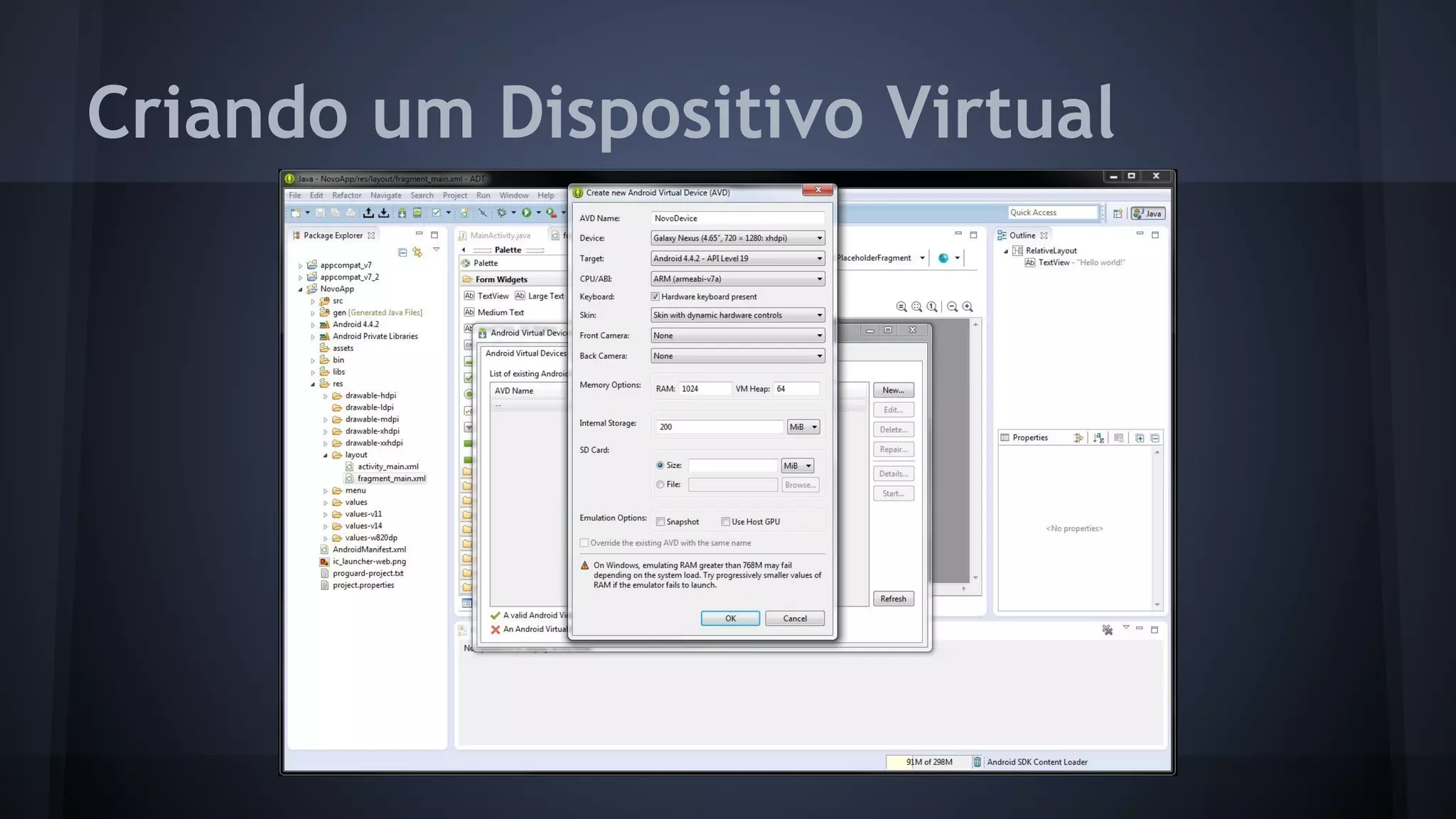
Task: Click the New wizard toolbar icon
Action: point(296,213)
